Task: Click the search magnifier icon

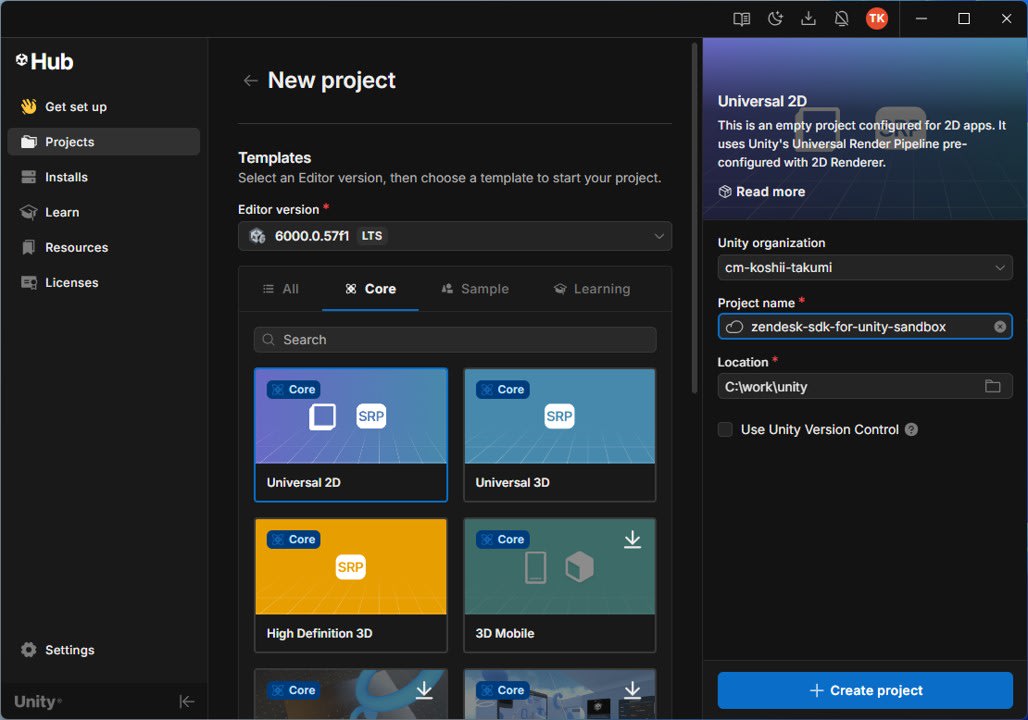Action: click(x=268, y=340)
